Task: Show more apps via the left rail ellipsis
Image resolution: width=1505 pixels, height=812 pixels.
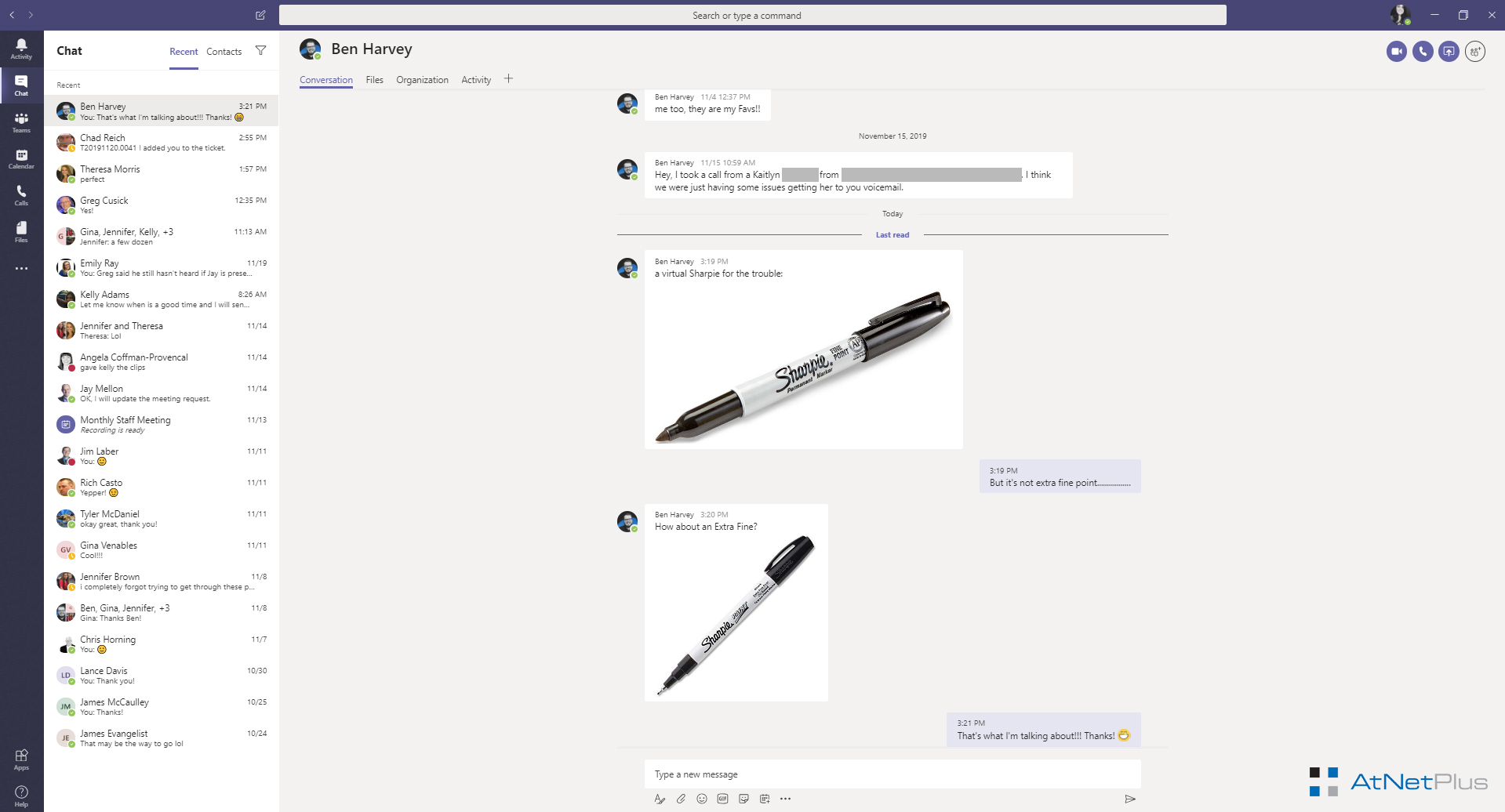Action: [x=21, y=268]
